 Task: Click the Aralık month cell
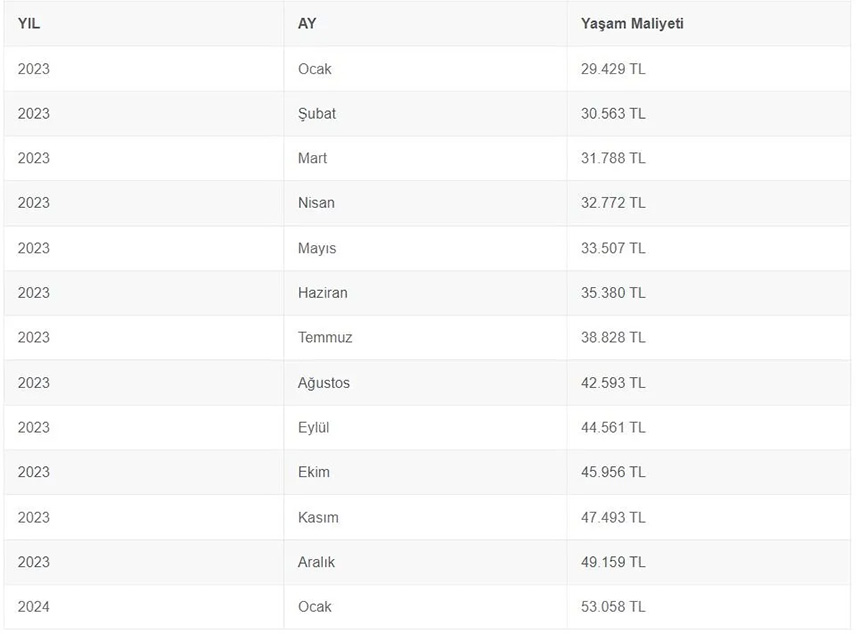[316, 562]
